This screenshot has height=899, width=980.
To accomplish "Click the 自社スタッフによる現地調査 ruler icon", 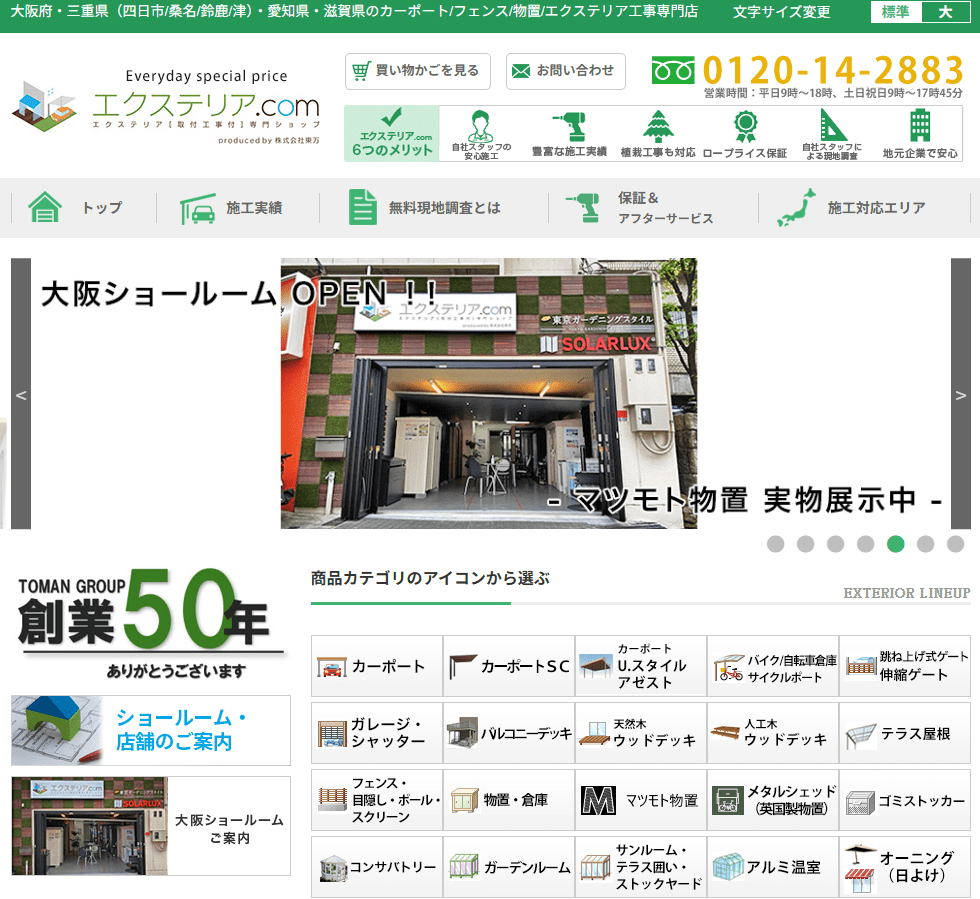I will (832, 134).
